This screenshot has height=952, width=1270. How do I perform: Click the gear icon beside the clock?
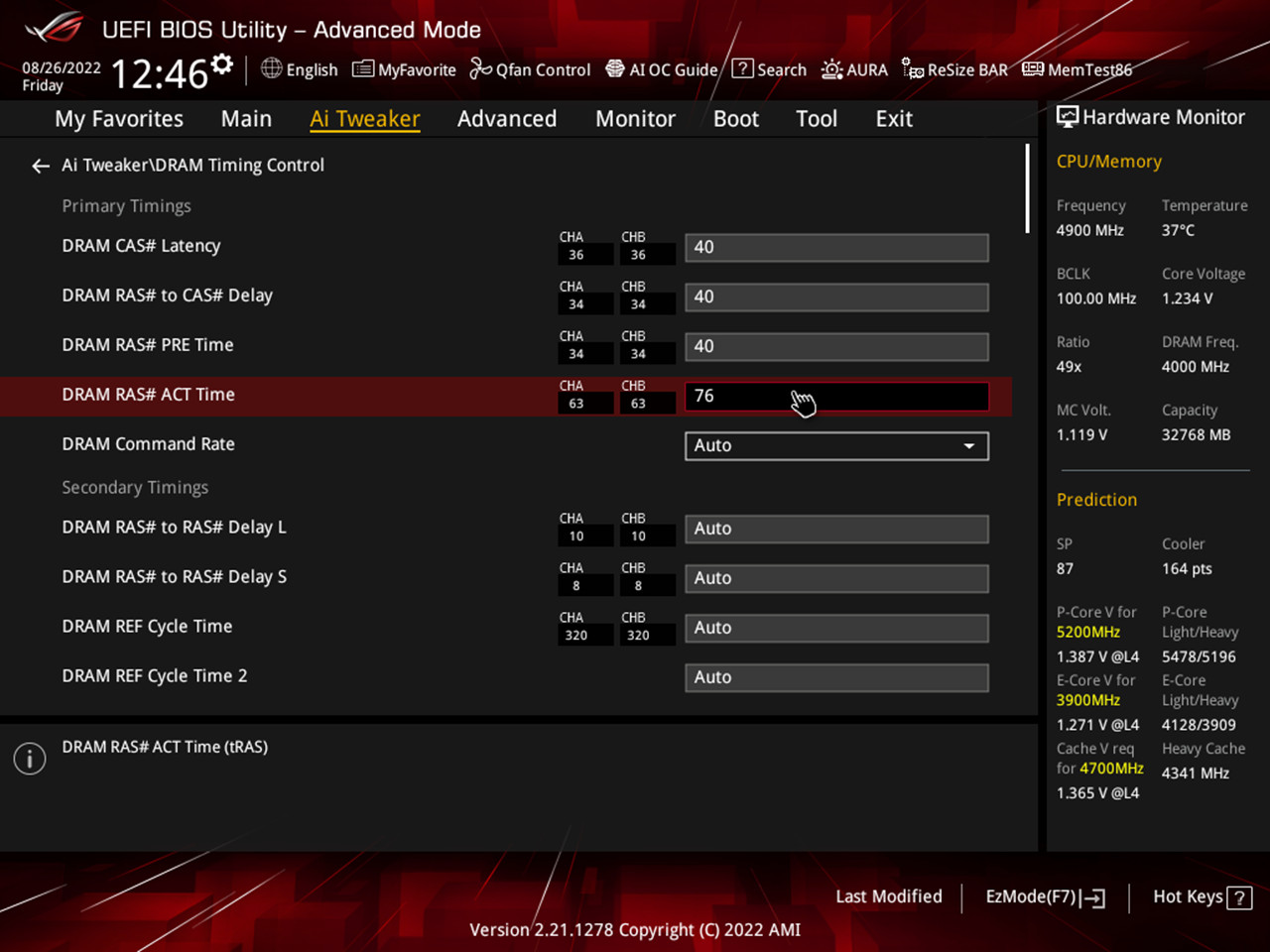pos(222,65)
